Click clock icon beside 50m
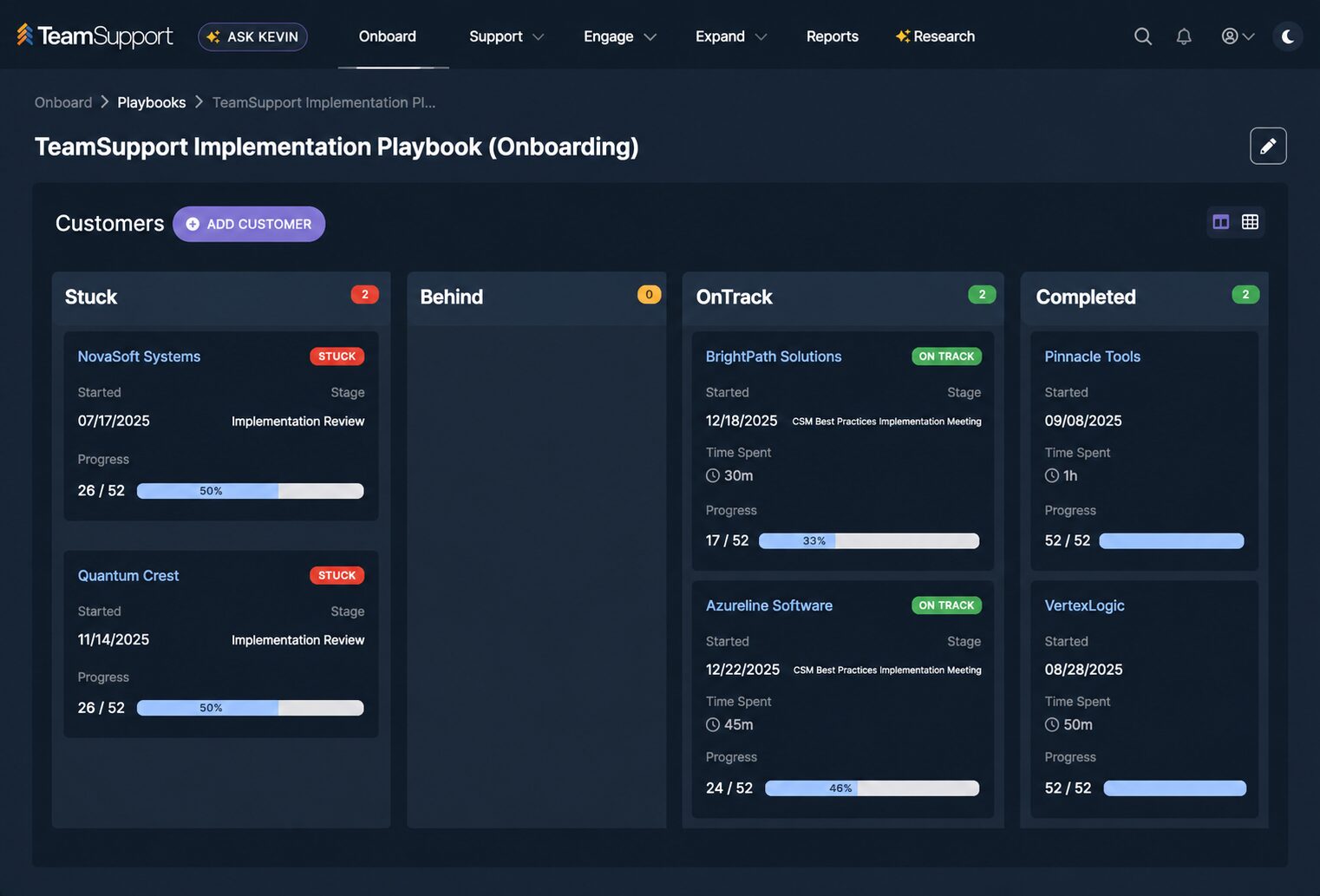1320x896 pixels. coord(1052,724)
